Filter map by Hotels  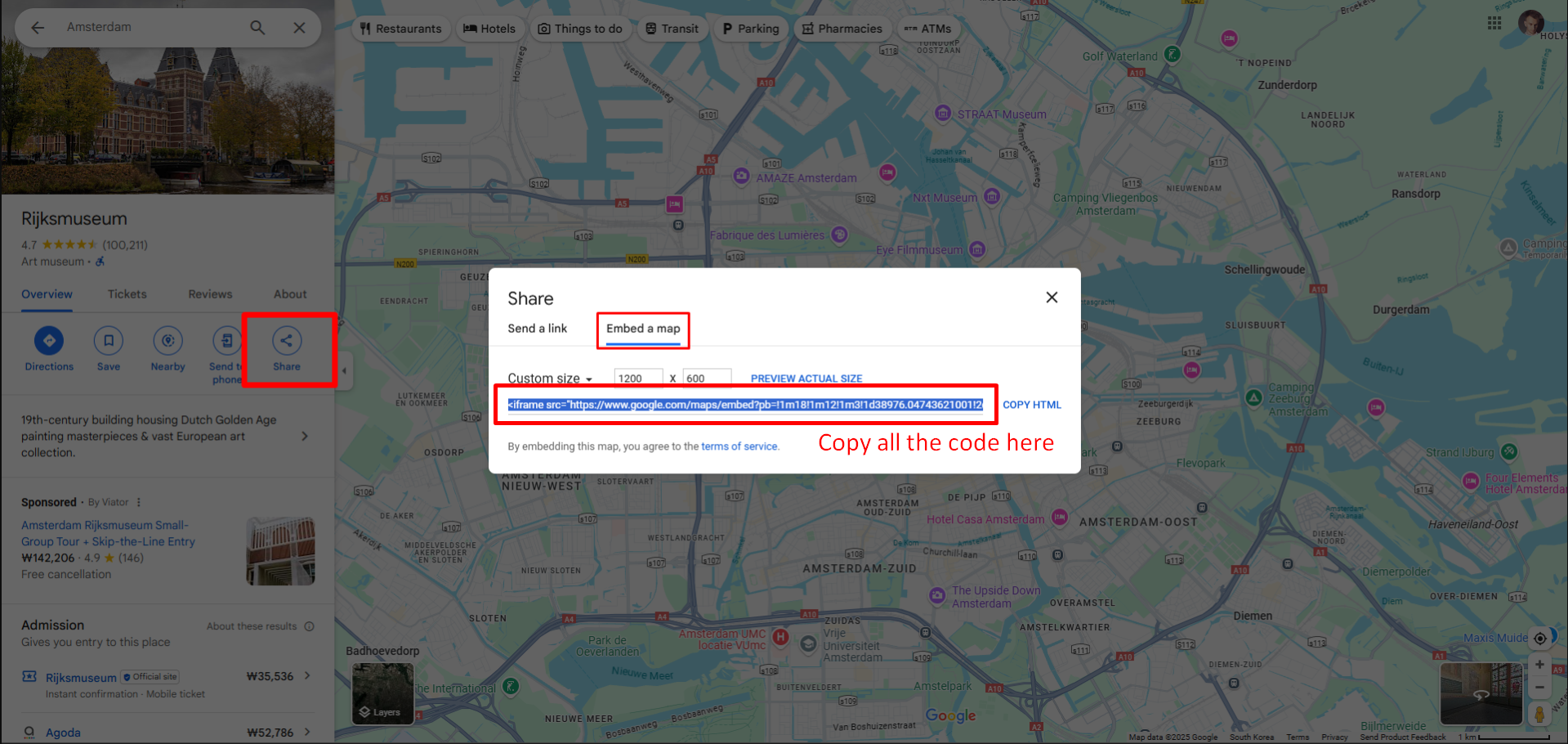coord(489,29)
